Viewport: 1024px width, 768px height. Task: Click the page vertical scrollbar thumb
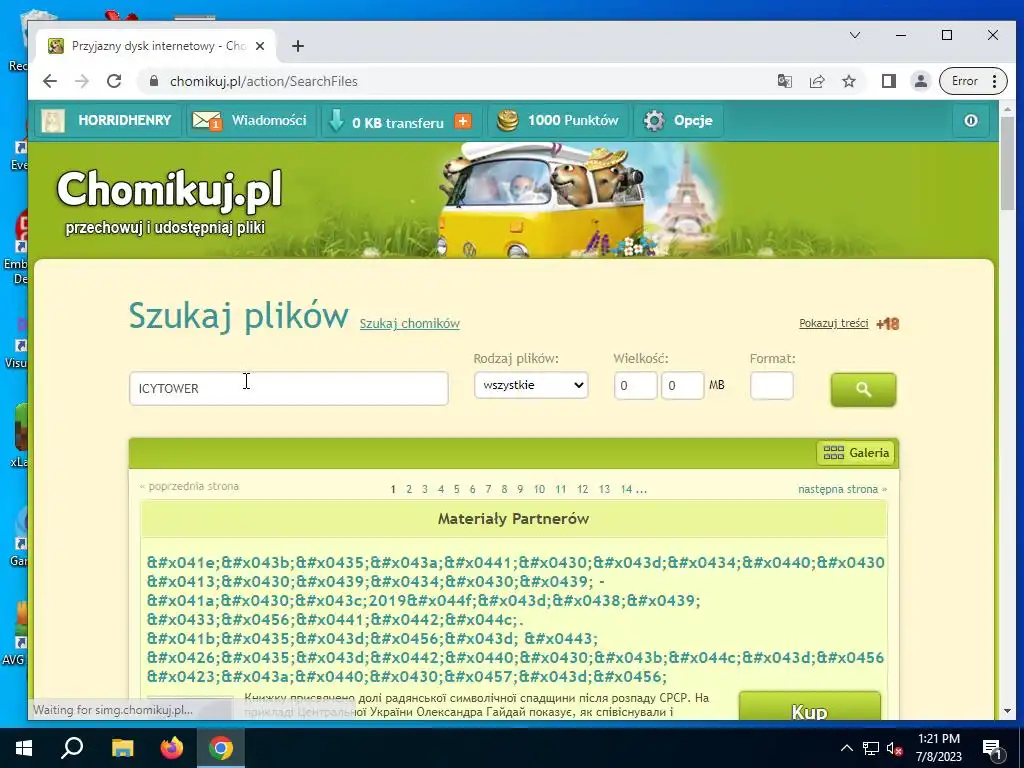pyautogui.click(x=1007, y=163)
